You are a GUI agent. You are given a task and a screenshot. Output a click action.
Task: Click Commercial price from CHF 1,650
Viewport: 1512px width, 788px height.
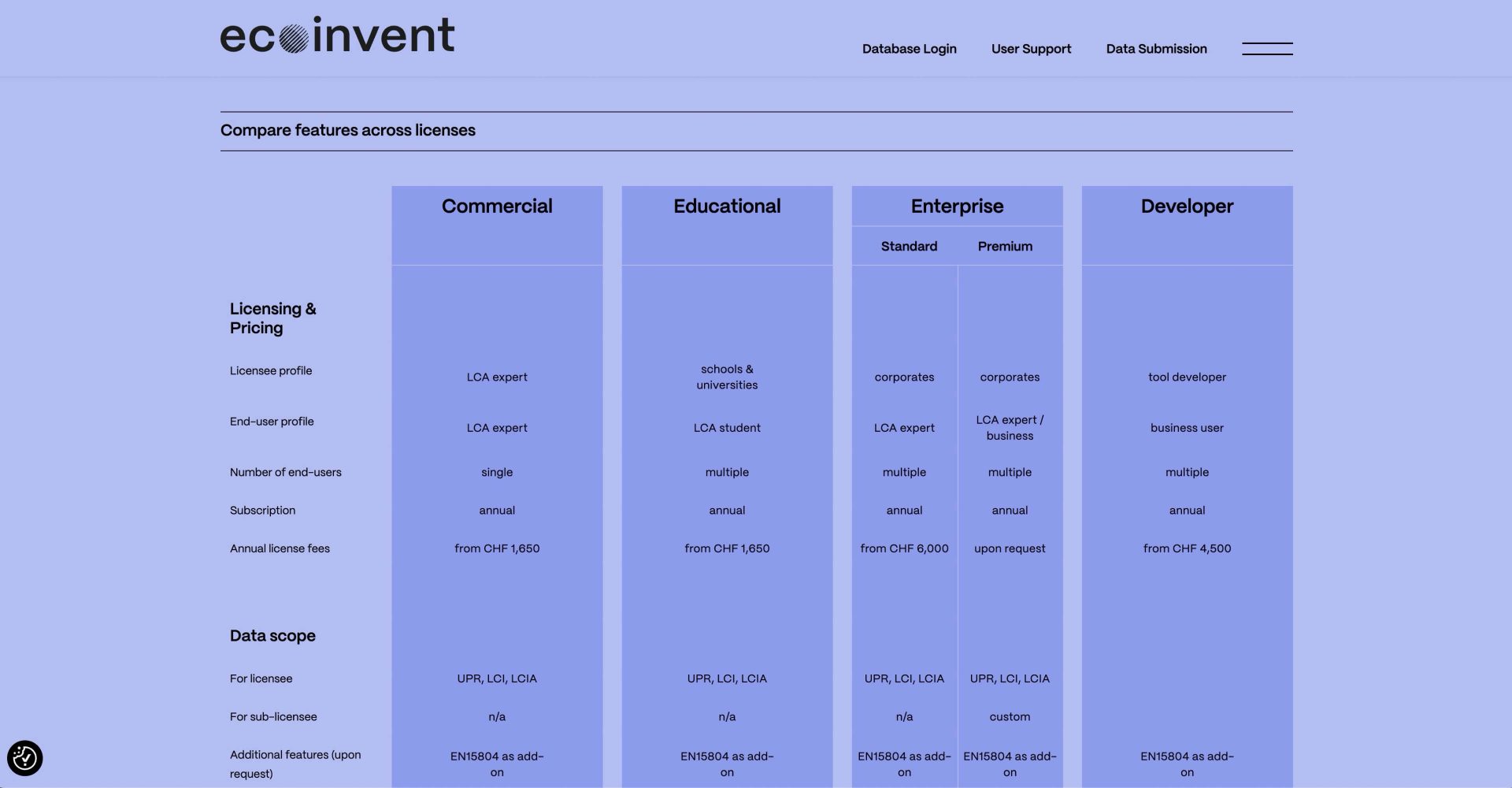coord(497,548)
